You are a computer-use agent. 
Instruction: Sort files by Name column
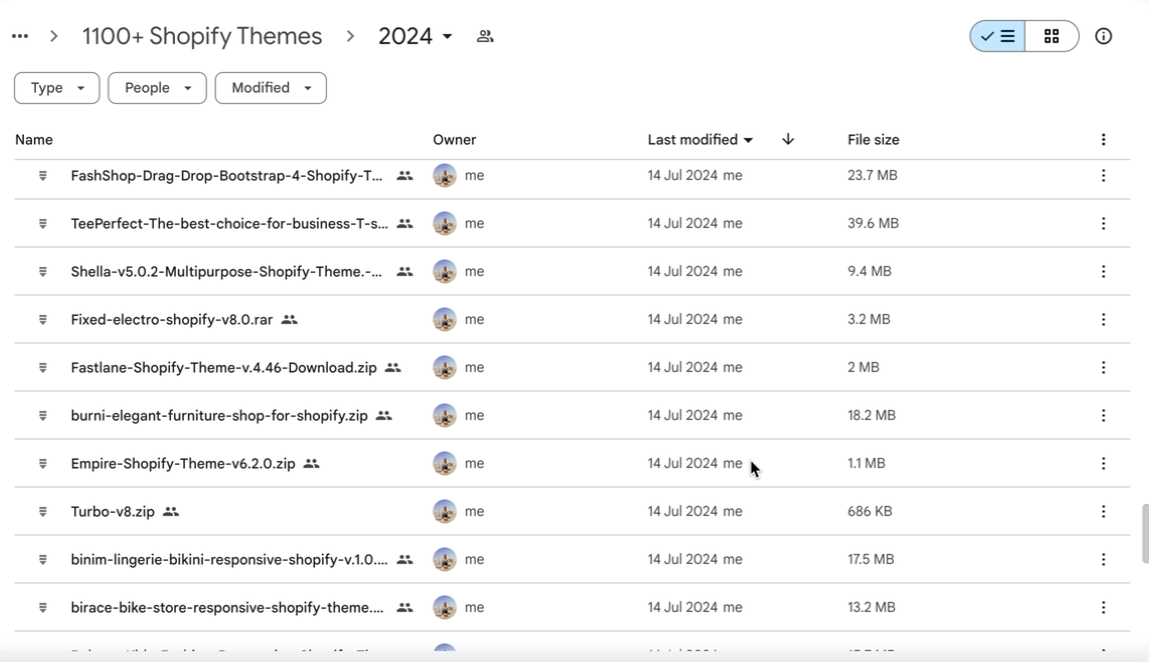pyautogui.click(x=34, y=139)
